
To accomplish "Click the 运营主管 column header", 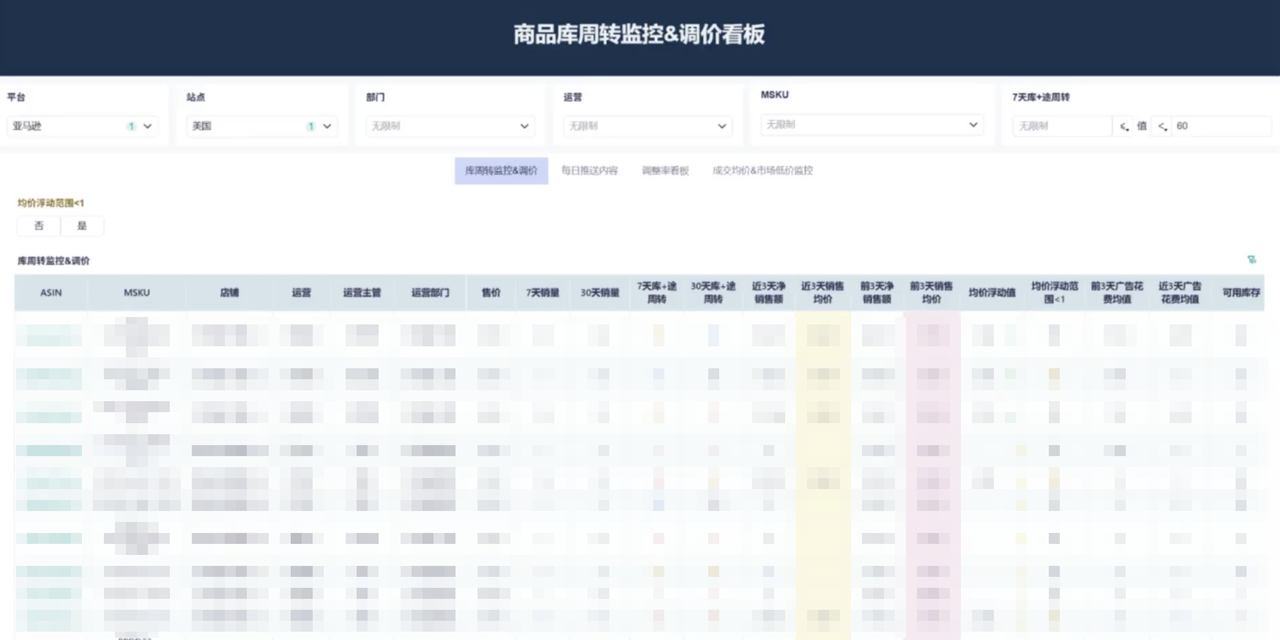I will click(362, 293).
